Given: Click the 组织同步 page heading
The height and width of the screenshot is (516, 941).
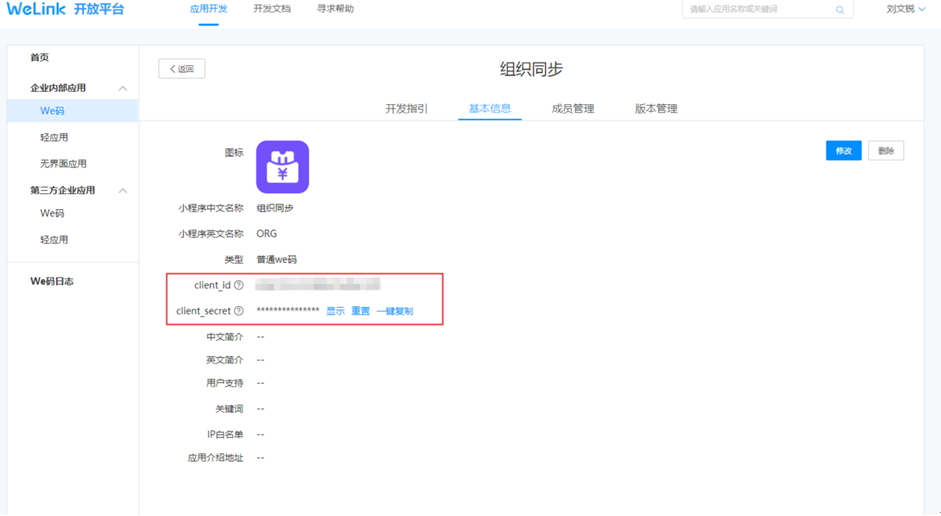Looking at the screenshot, I should pyautogui.click(x=532, y=69).
